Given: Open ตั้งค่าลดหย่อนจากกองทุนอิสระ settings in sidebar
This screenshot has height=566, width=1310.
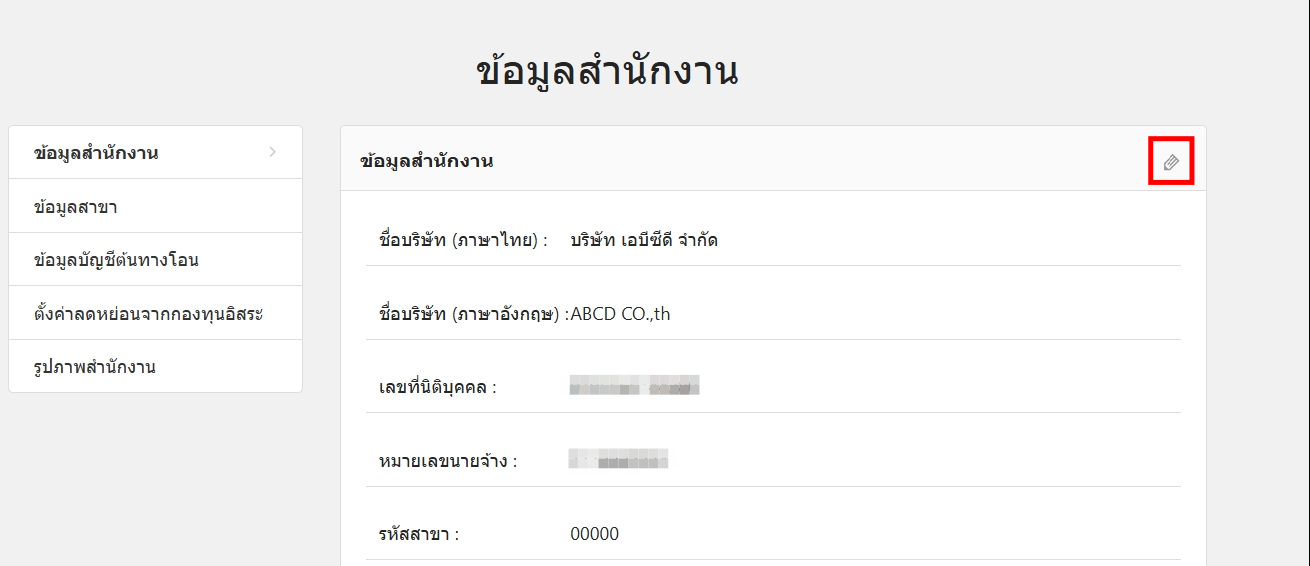Looking at the screenshot, I should [148, 314].
